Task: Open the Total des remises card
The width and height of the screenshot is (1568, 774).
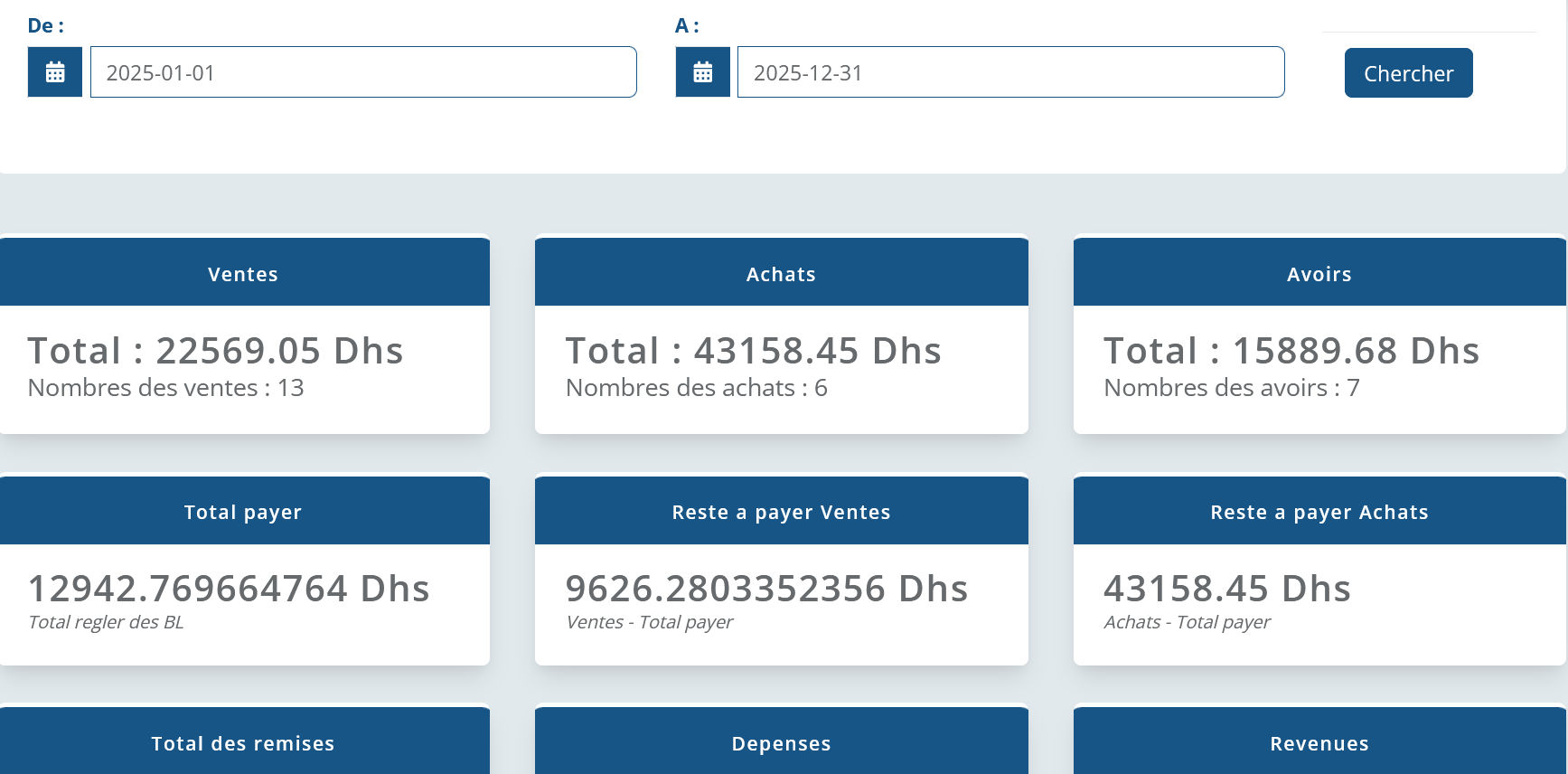Action: tap(243, 743)
